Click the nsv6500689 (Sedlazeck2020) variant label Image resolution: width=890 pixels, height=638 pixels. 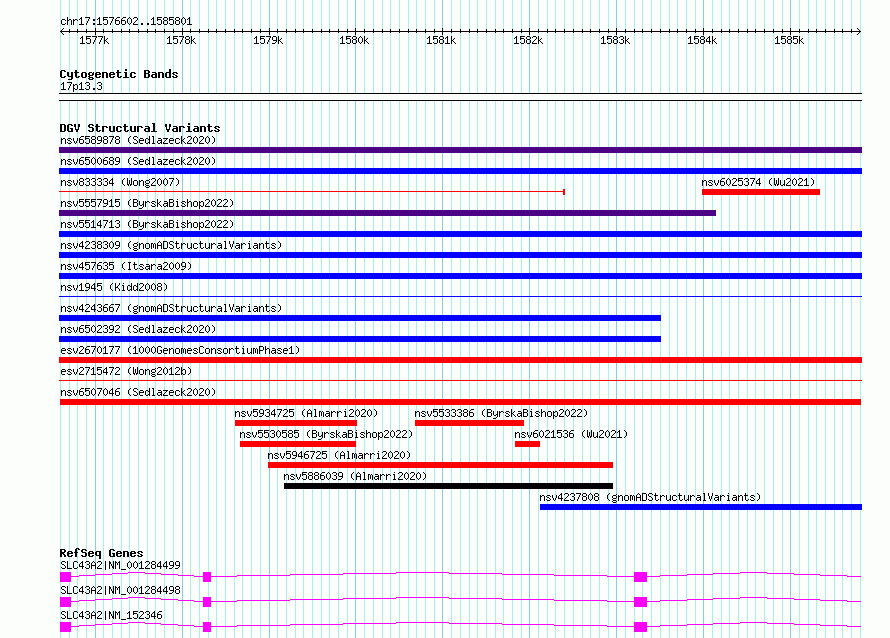[138, 161]
